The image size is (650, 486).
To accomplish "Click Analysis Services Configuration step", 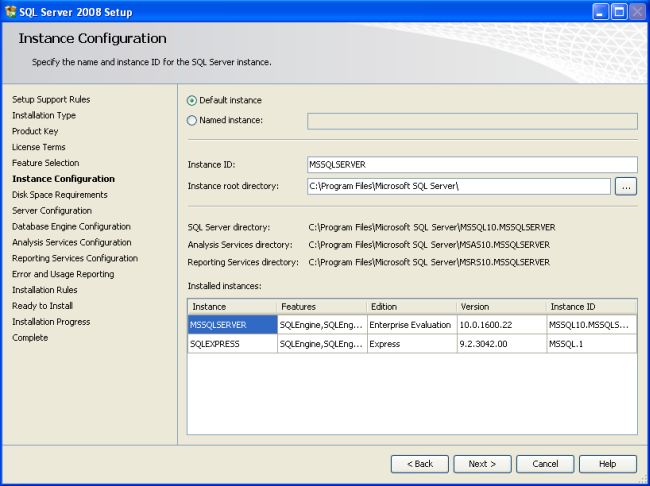I will (72, 242).
